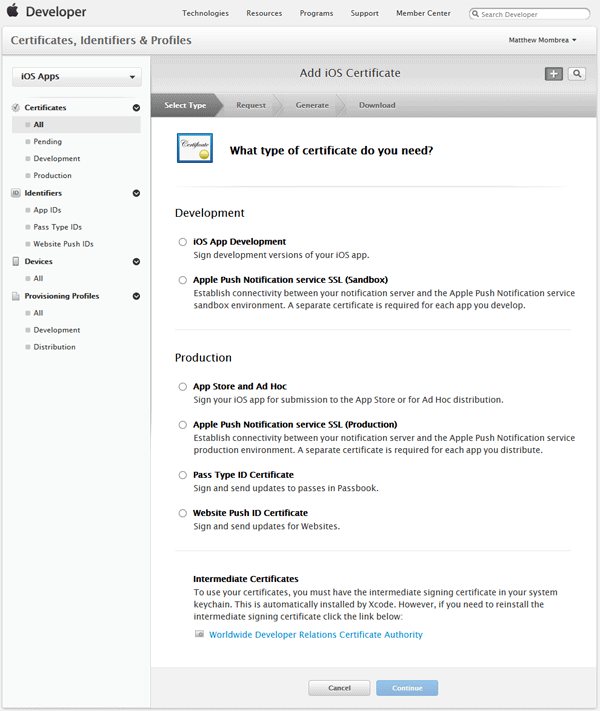Click the Devices section heading
The image size is (600, 711).
coord(39,262)
